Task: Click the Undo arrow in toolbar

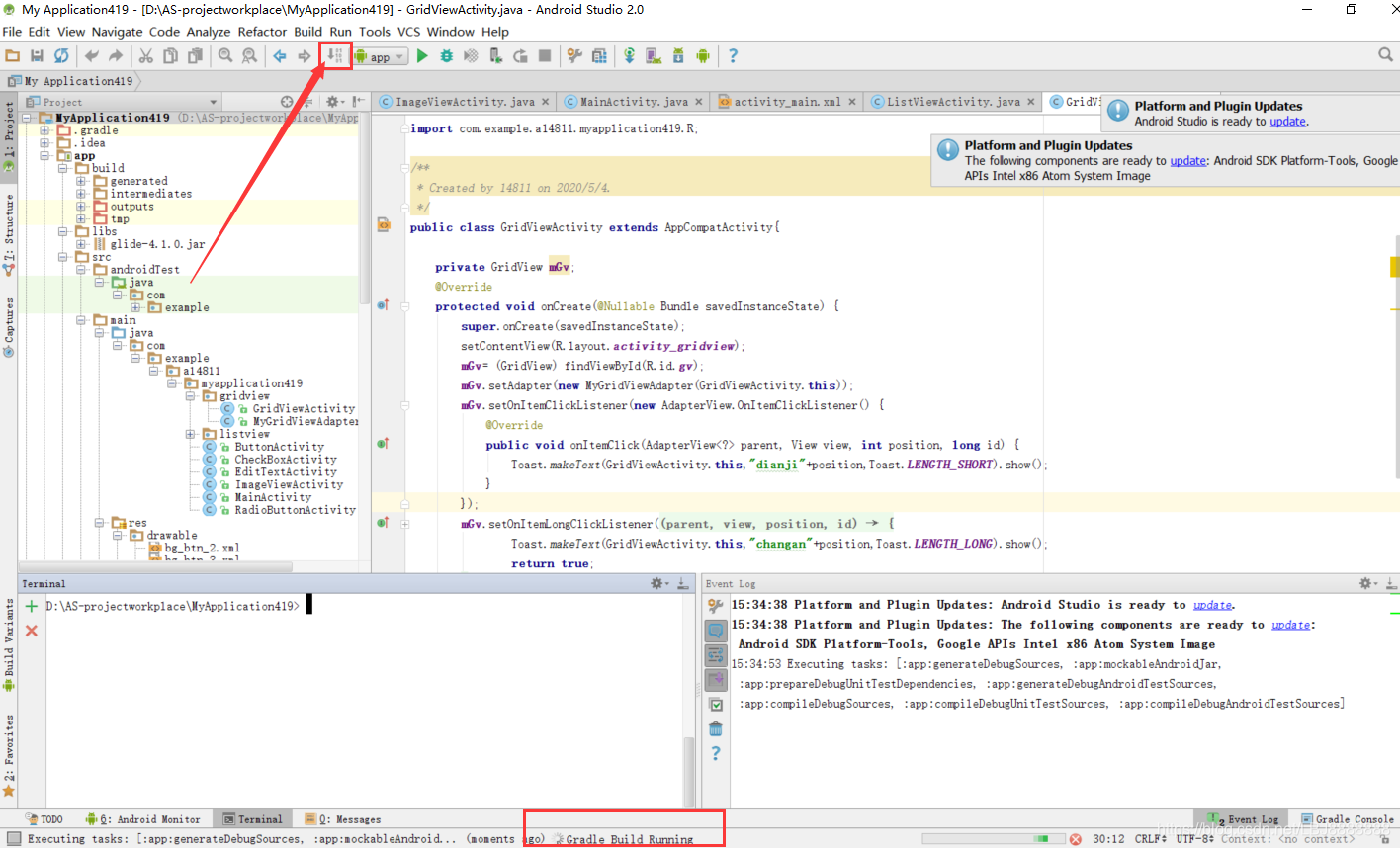Action: 92,56
